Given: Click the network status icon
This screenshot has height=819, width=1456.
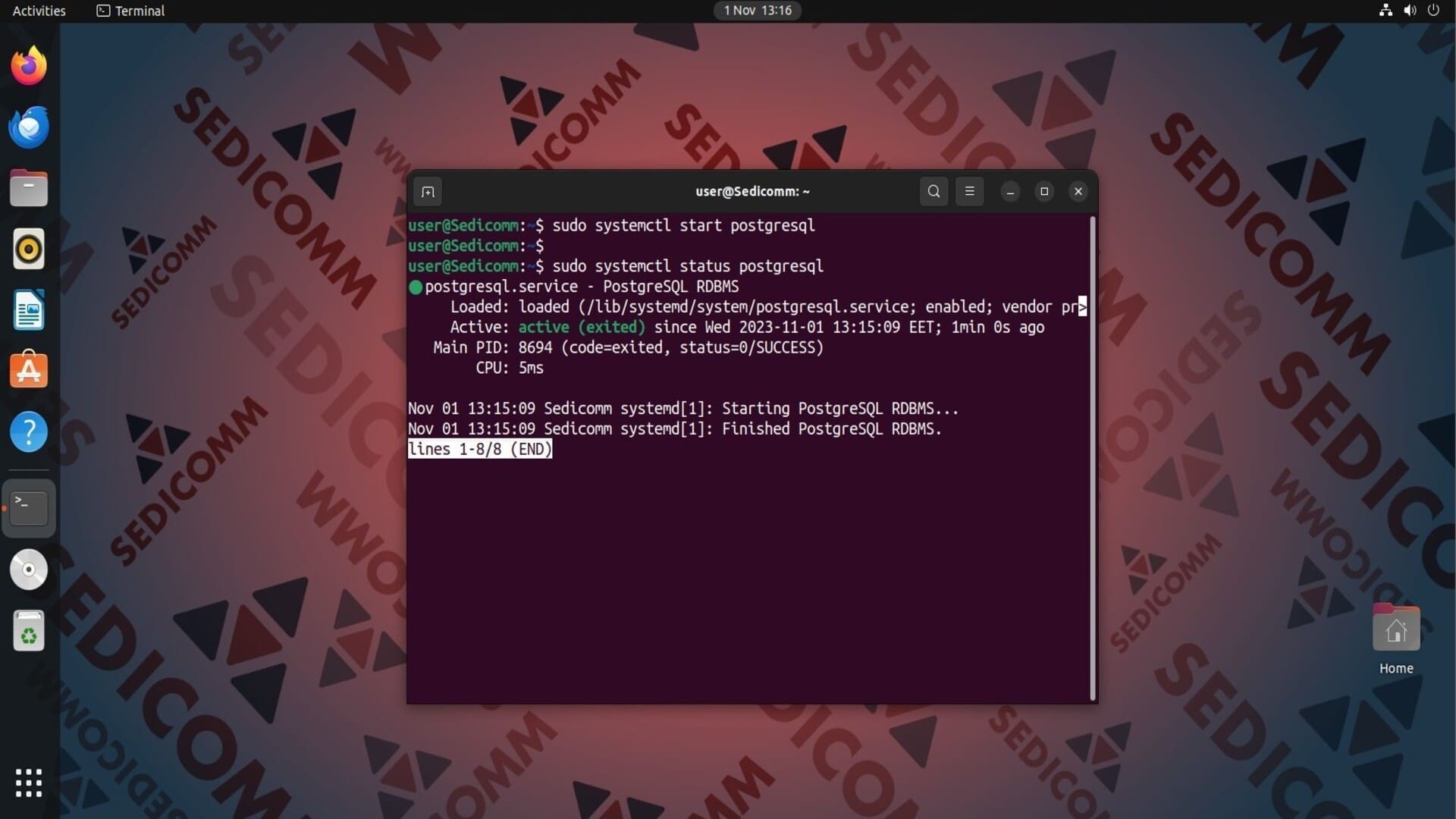Looking at the screenshot, I should point(1385,11).
